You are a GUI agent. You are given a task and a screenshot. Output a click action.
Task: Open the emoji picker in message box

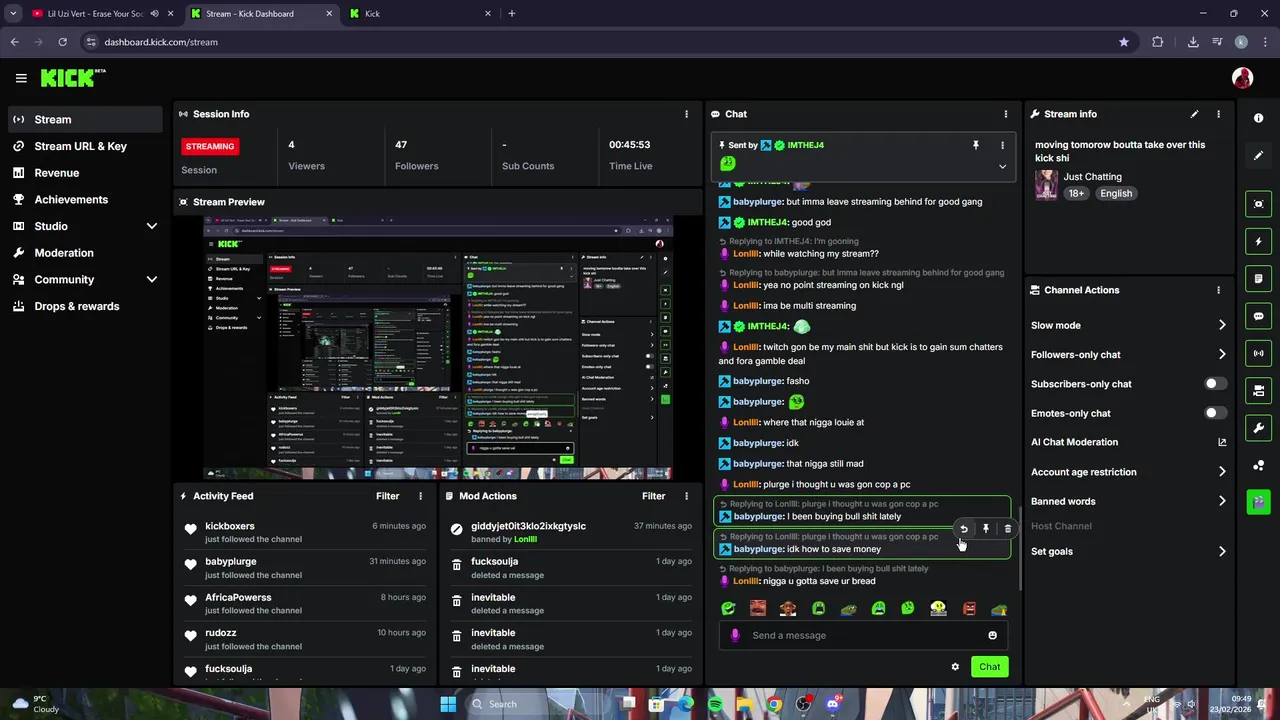coord(992,635)
